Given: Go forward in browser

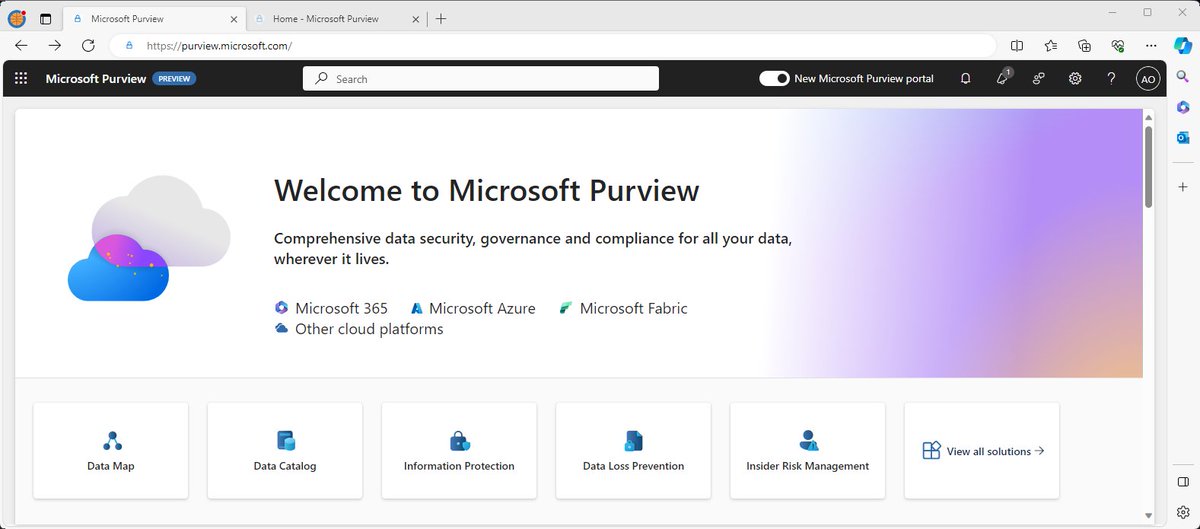Looking at the screenshot, I should (x=55, y=45).
